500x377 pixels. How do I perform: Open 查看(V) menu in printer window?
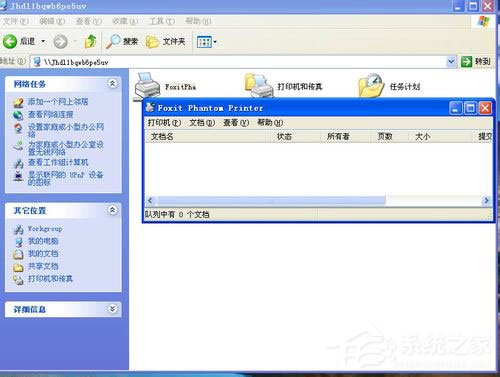[x=236, y=123]
